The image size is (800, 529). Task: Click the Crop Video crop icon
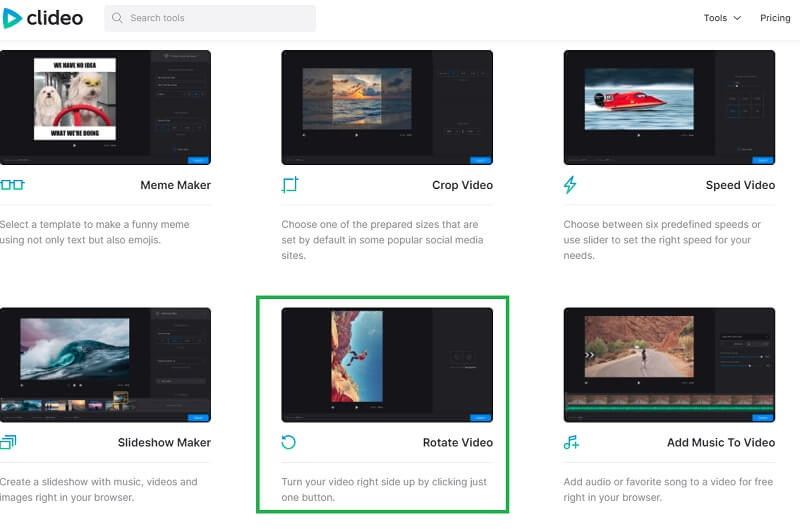pos(291,185)
